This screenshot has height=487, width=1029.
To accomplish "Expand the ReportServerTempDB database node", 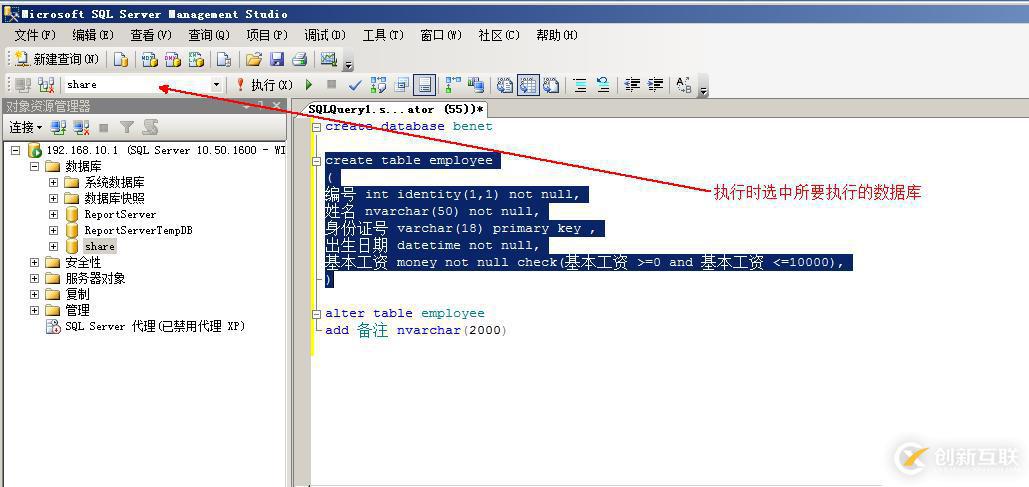I will point(53,230).
